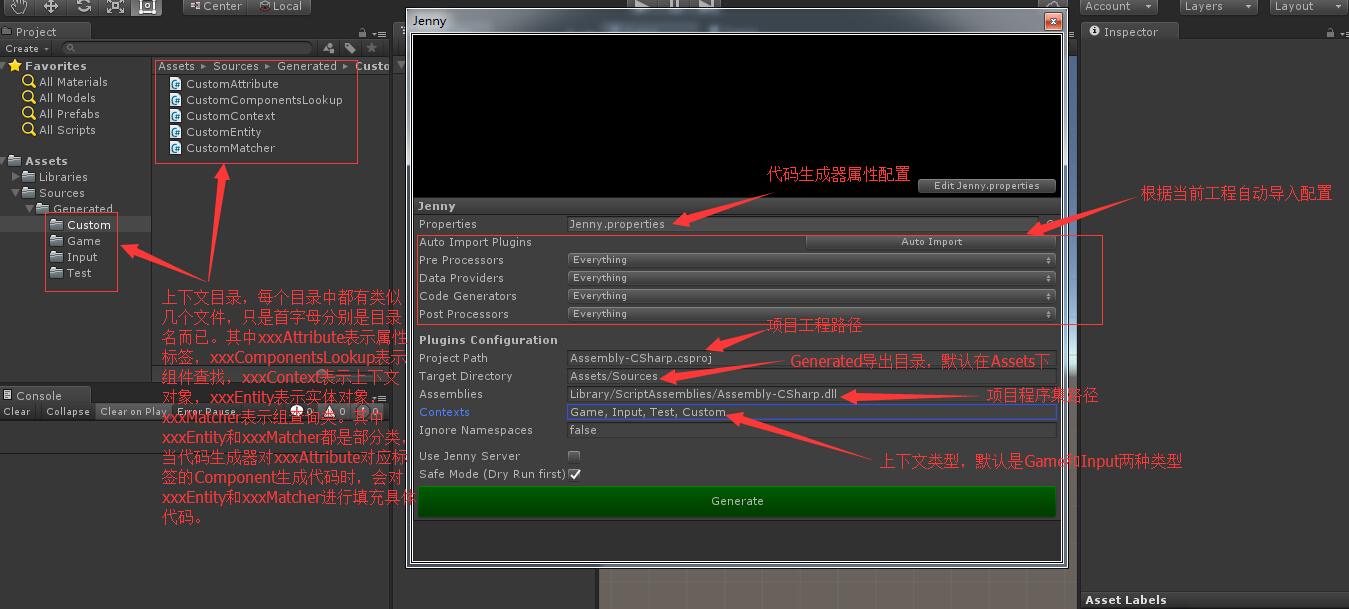Viewport: 1349px width, 609px height.
Task: Click Edit Jenny.properties button
Action: point(986,186)
